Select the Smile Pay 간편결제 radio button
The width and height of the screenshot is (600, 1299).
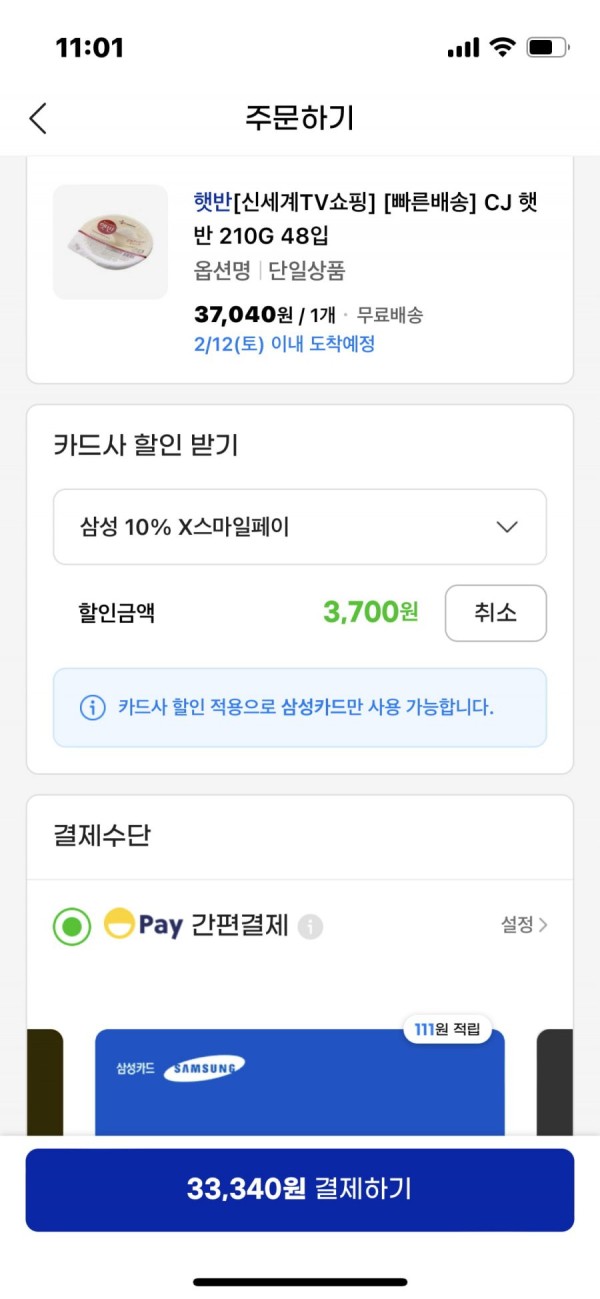72,926
